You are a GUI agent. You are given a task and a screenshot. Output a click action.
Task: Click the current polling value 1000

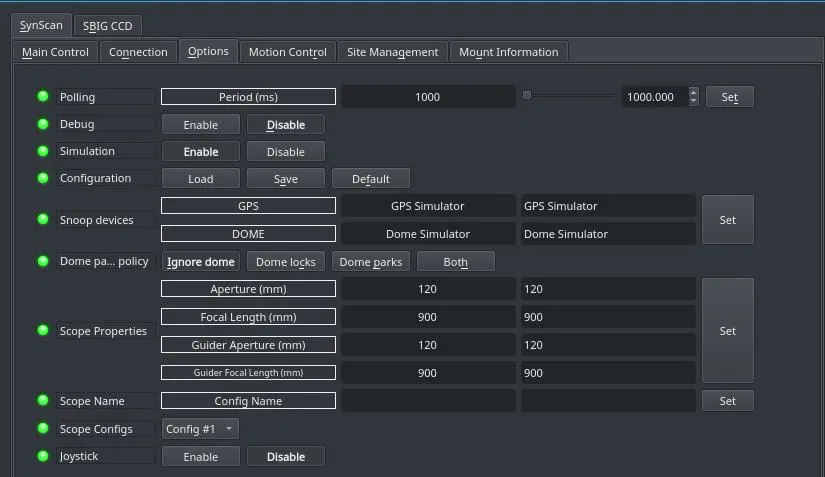point(428,97)
